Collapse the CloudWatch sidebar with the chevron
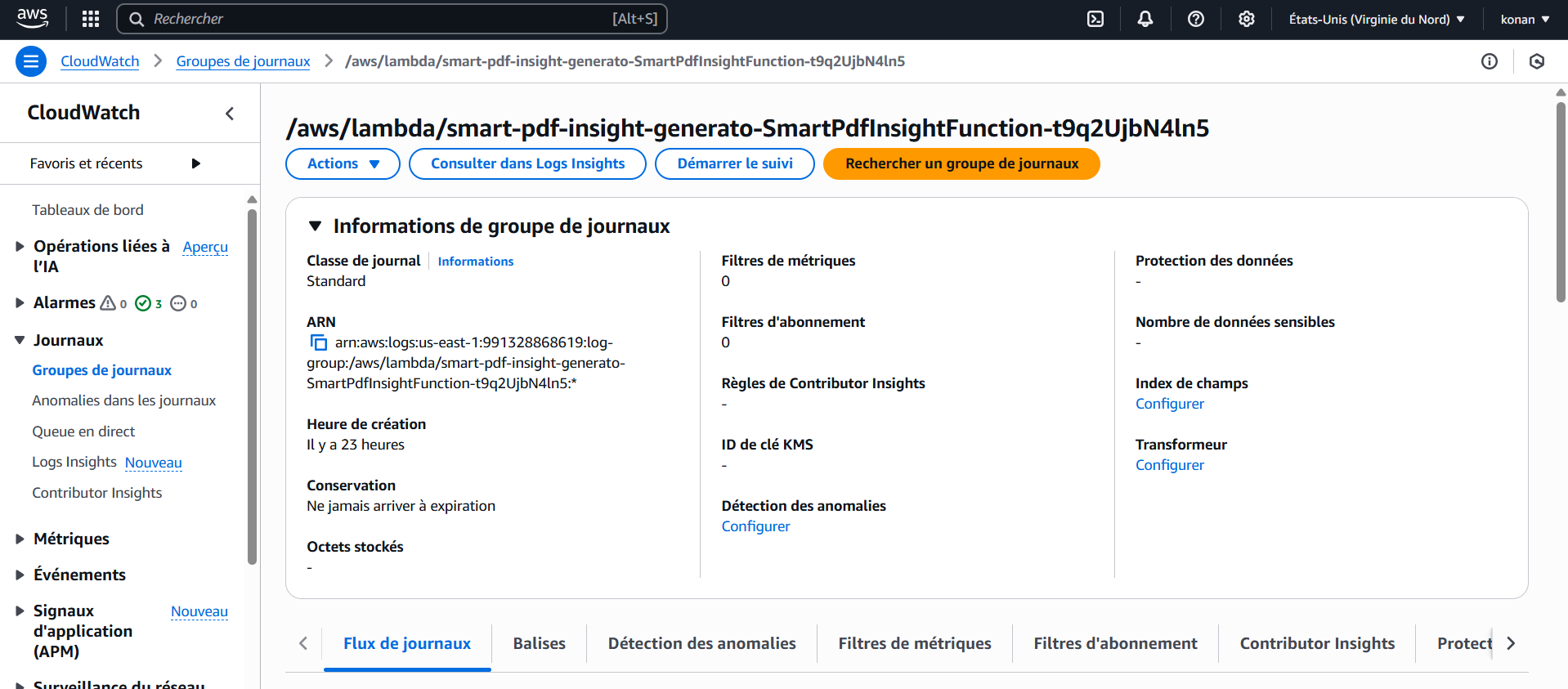Screen dimensions: 1568x689 pos(230,114)
